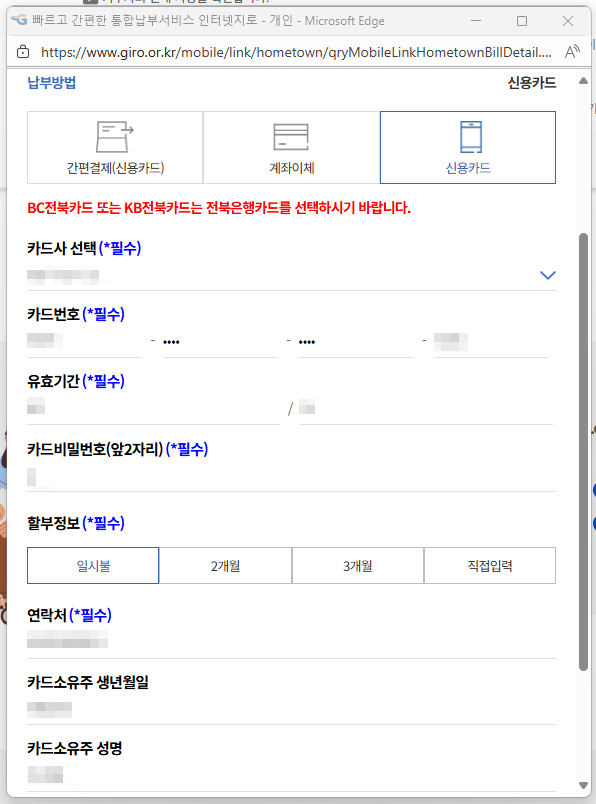Click the third card number field
Screen dimensions: 596x804
[x=356, y=341]
